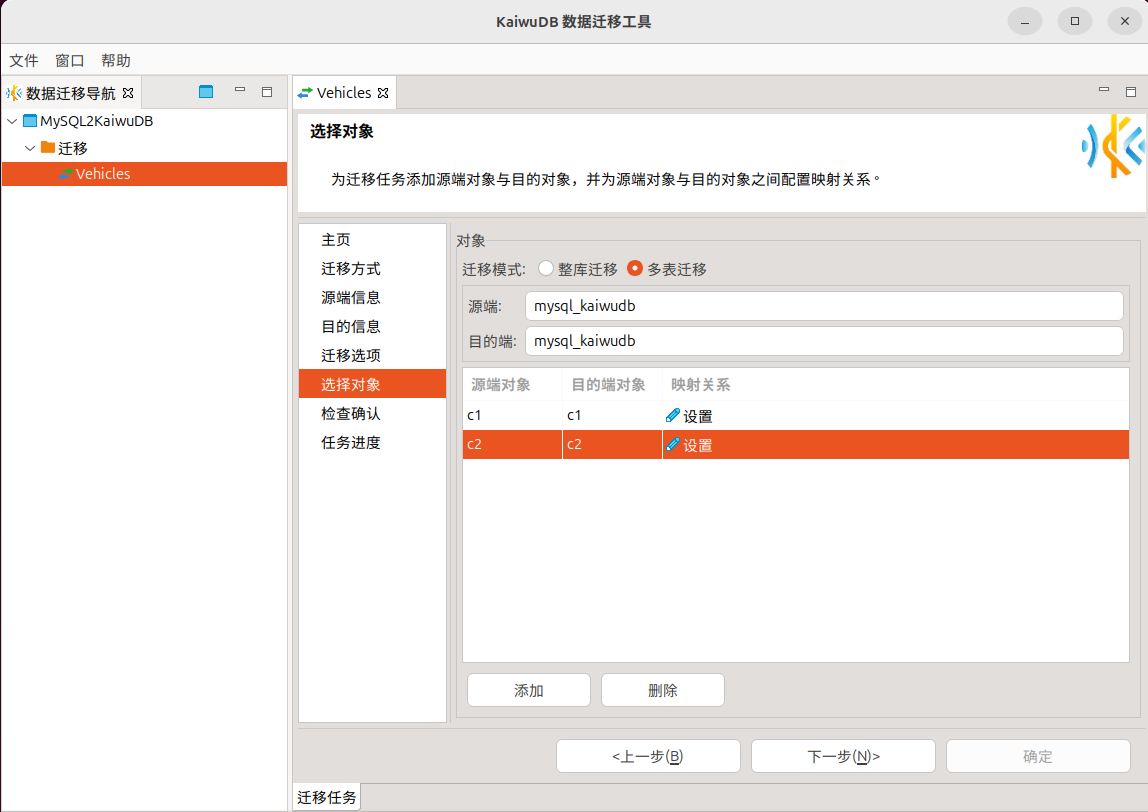Maximize the 数据迁移导航 panel
1148x812 pixels.
point(267,92)
